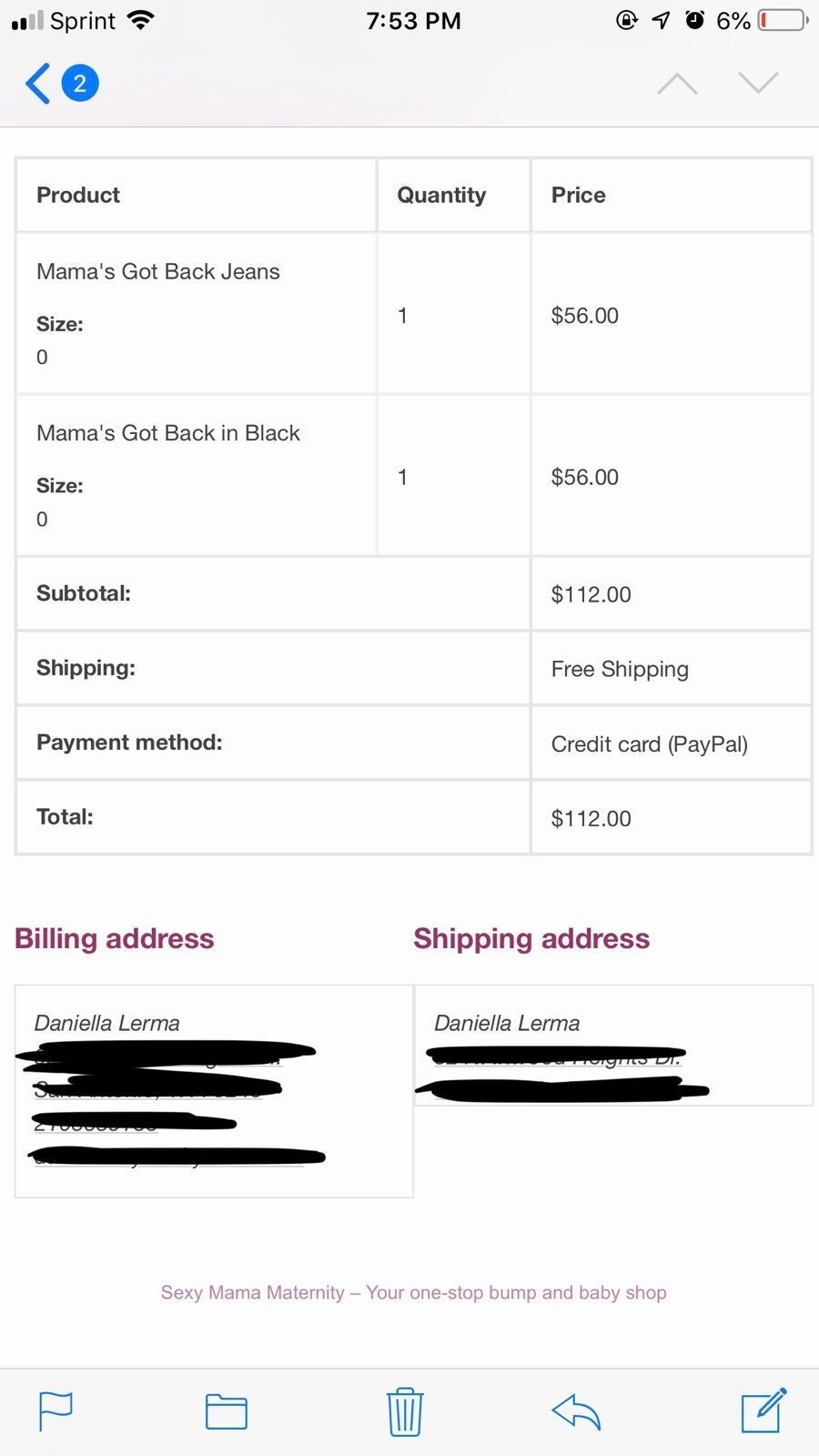Tap the Billing address heading
This screenshot has height=1456, width=819.
pyautogui.click(x=115, y=938)
